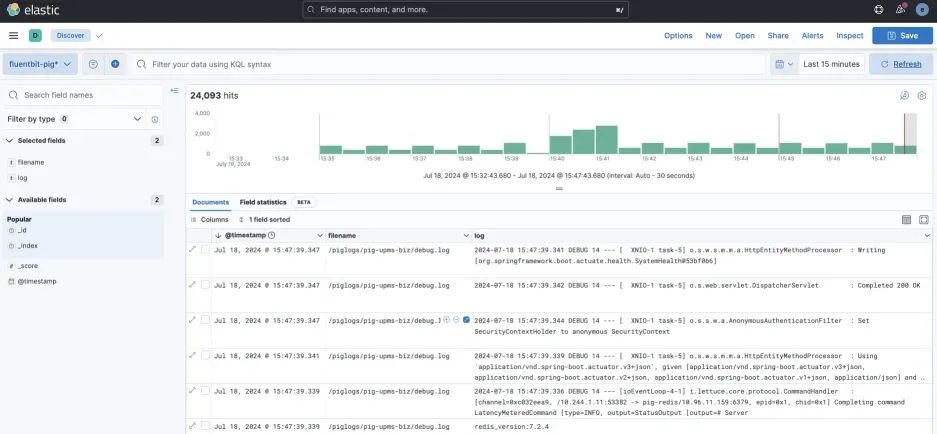Expand the document with AnonymousAuthenticationFilter log
This screenshot has width=937, height=434.
click(x=192, y=320)
